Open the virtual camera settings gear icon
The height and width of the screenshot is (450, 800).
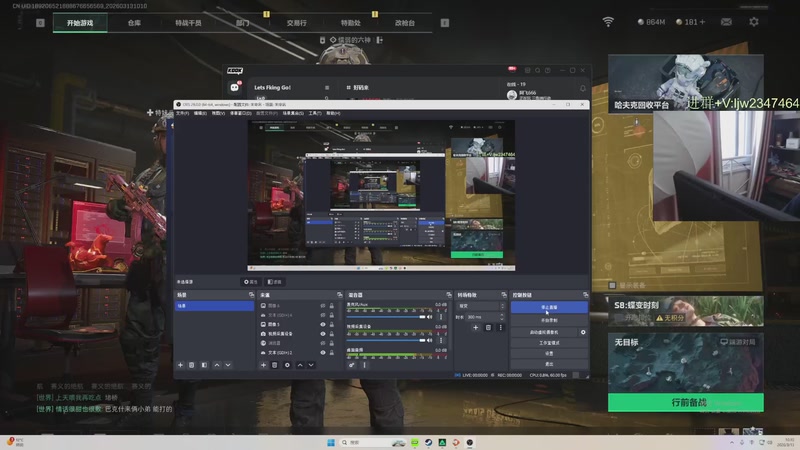click(x=583, y=332)
